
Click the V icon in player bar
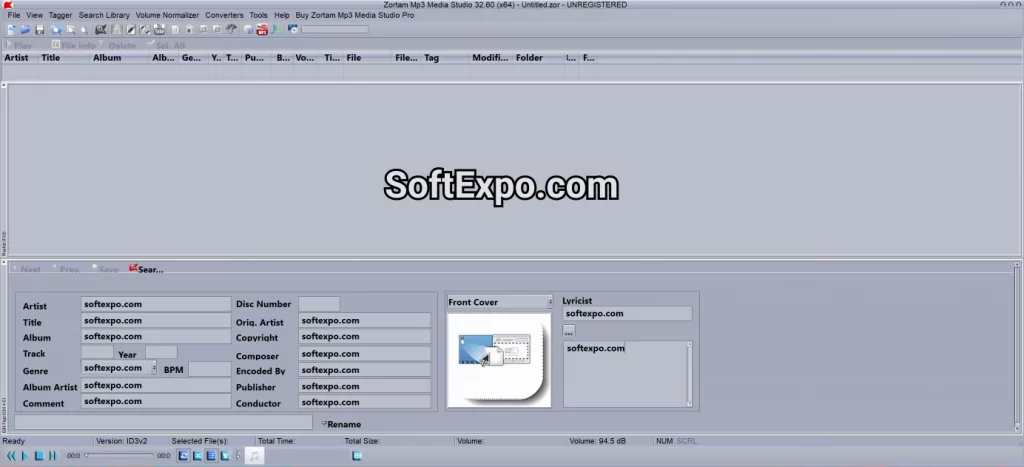point(225,456)
